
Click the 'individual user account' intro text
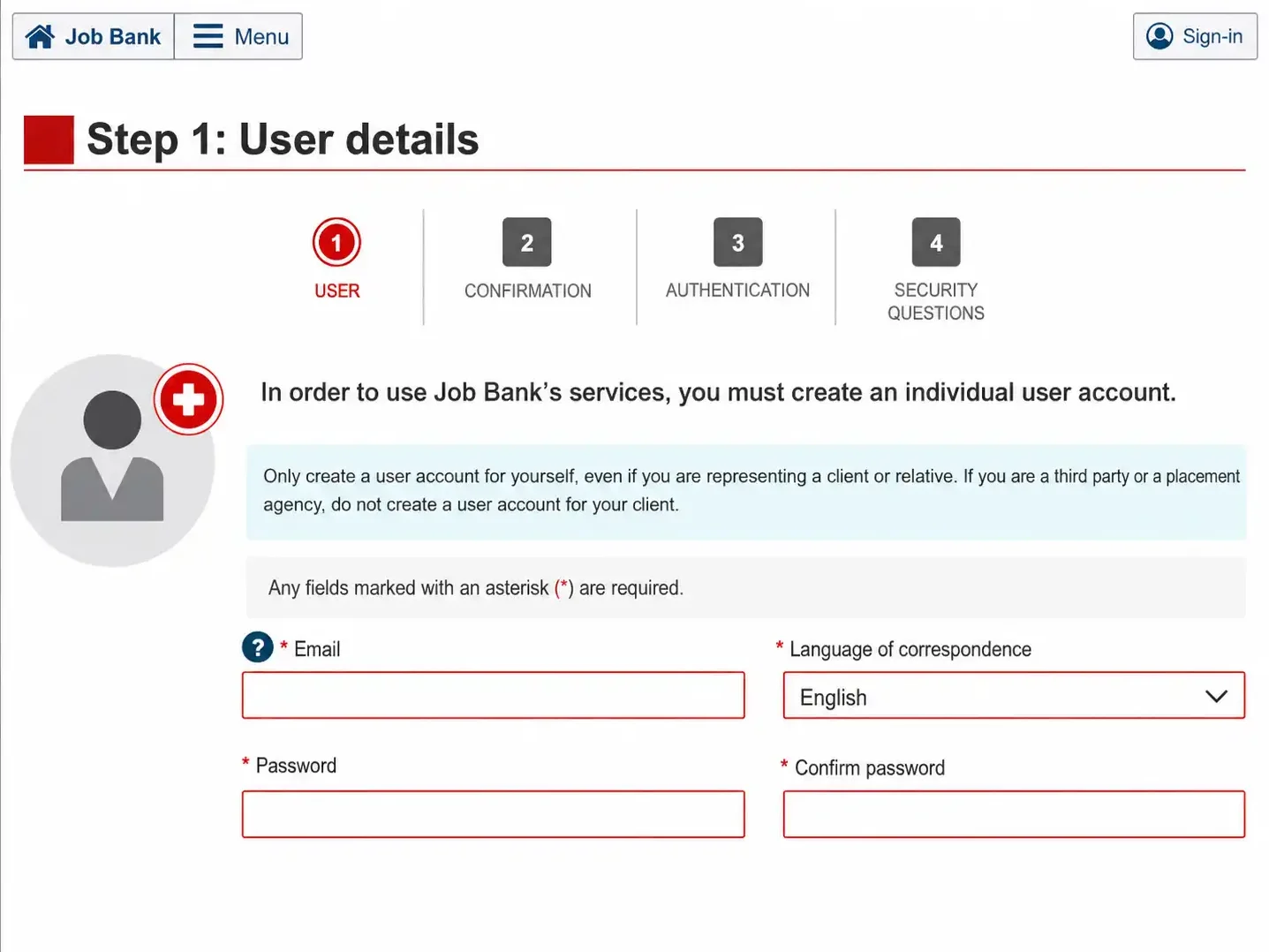click(718, 392)
